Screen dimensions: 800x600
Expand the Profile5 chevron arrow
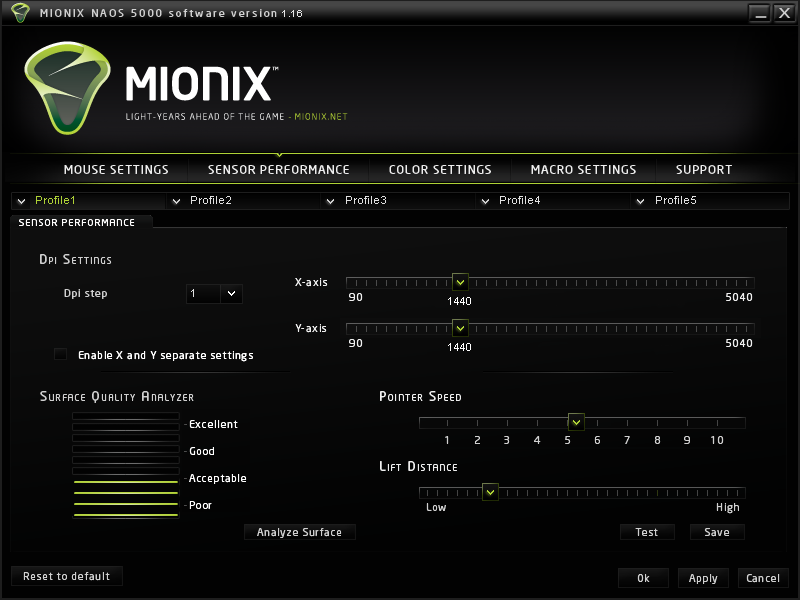tap(640, 201)
